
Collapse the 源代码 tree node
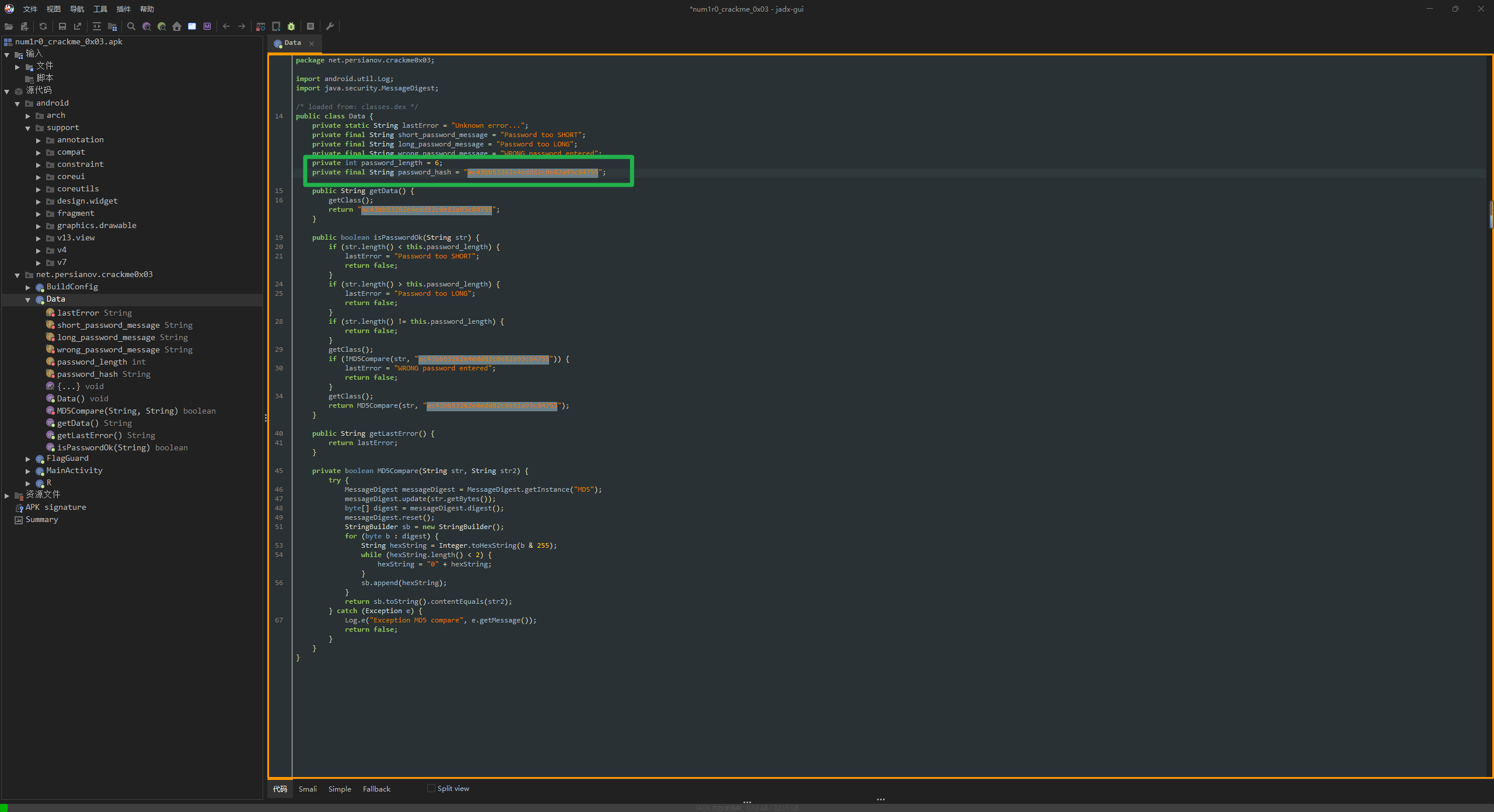pyautogui.click(x=7, y=92)
